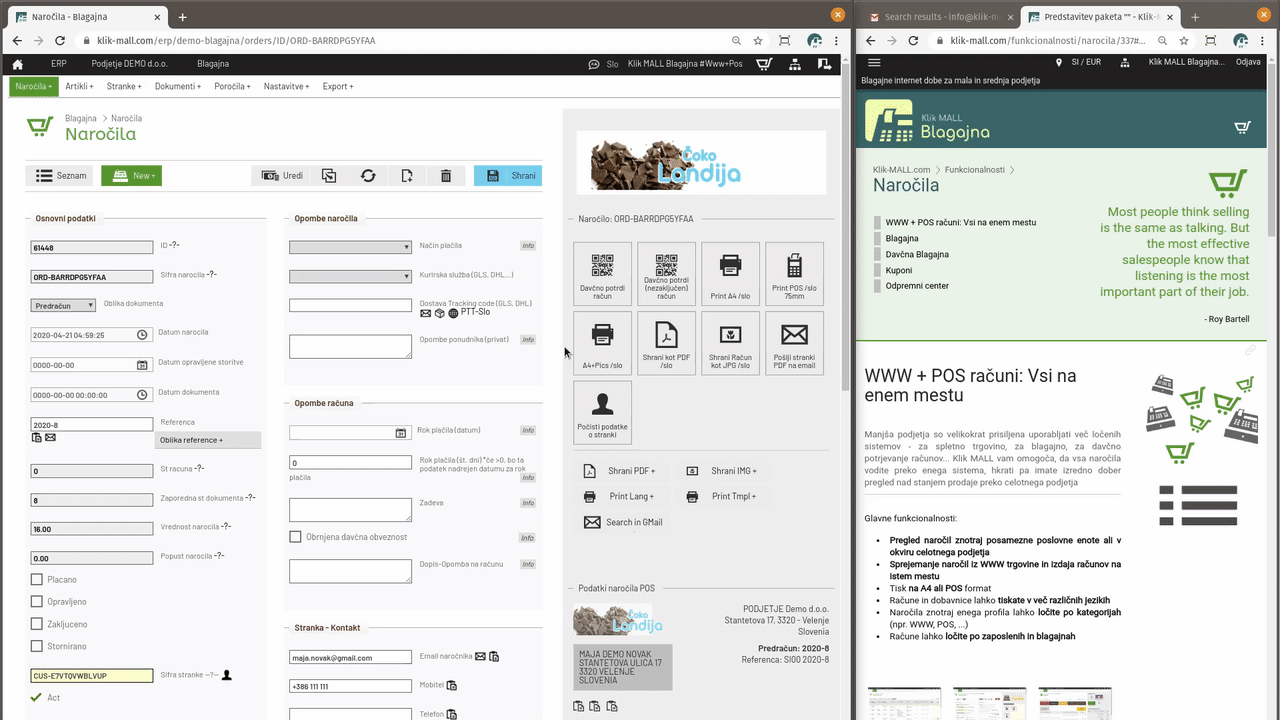Expand the green New + button menu
1280x720 pixels.
131,176
